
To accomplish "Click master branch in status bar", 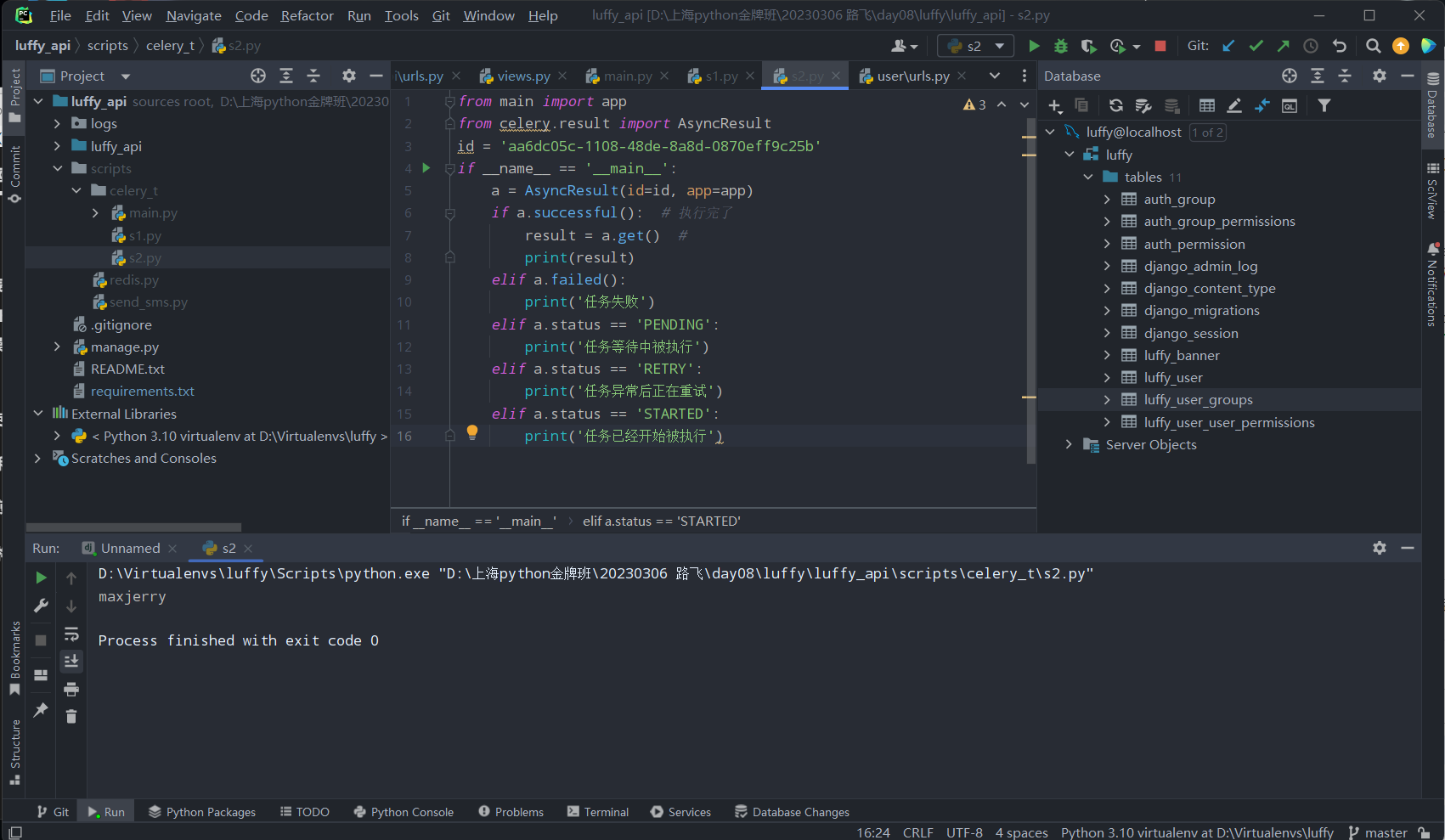I will point(1378,832).
